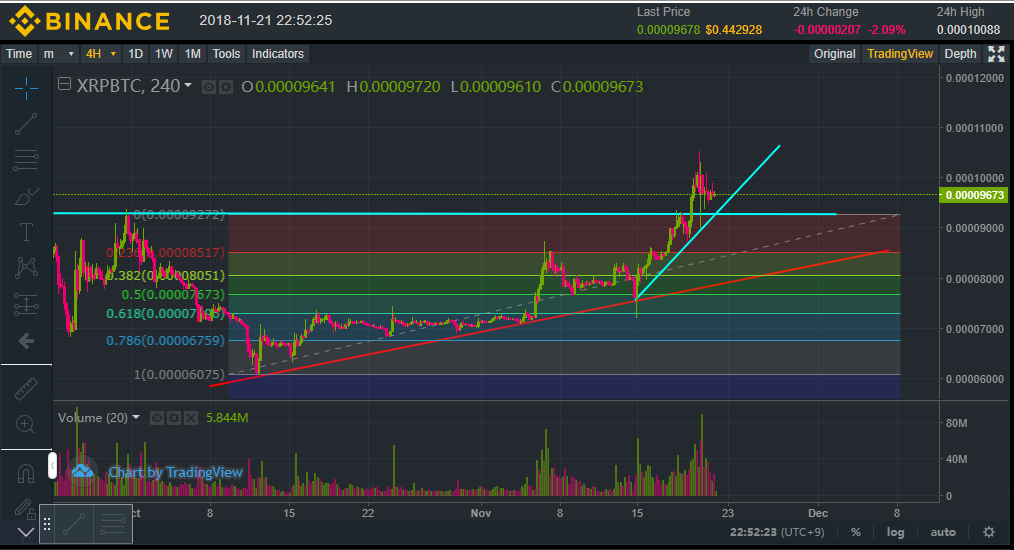1014x550 pixels.
Task: Select the red ascending trend line
Action: 550,318
